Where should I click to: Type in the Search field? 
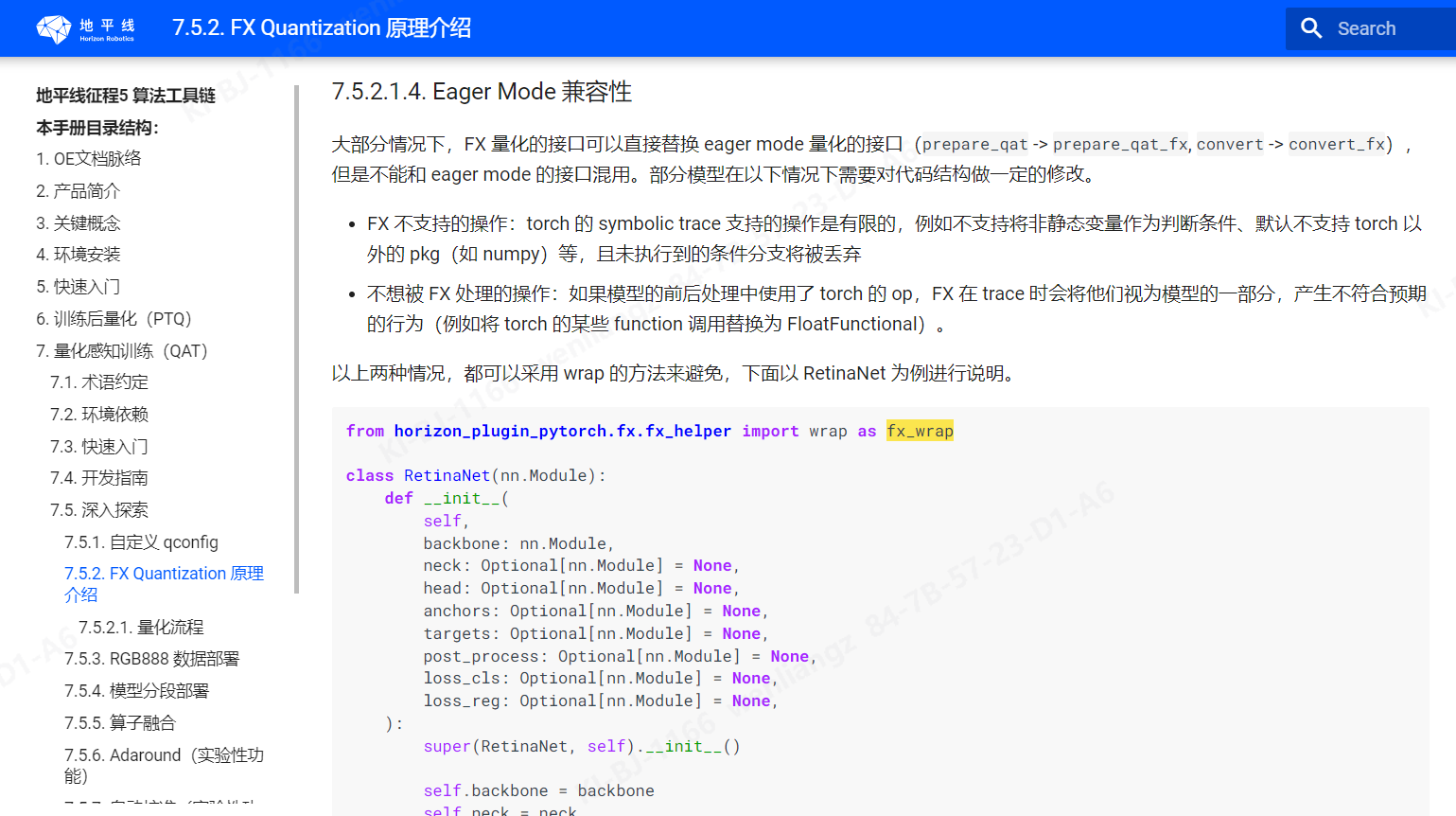1391,28
